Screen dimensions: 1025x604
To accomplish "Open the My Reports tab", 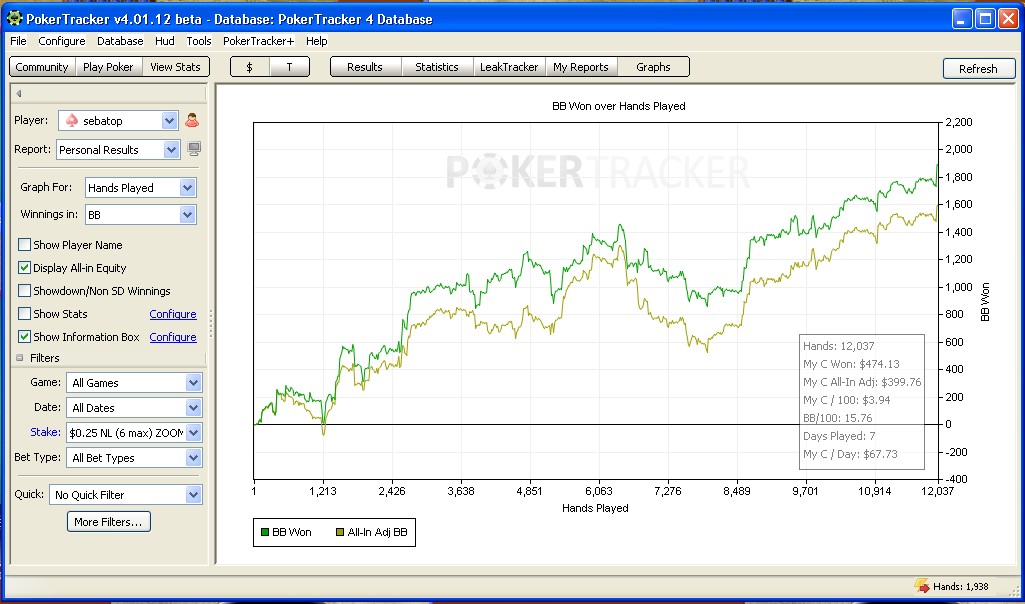I will coord(581,67).
